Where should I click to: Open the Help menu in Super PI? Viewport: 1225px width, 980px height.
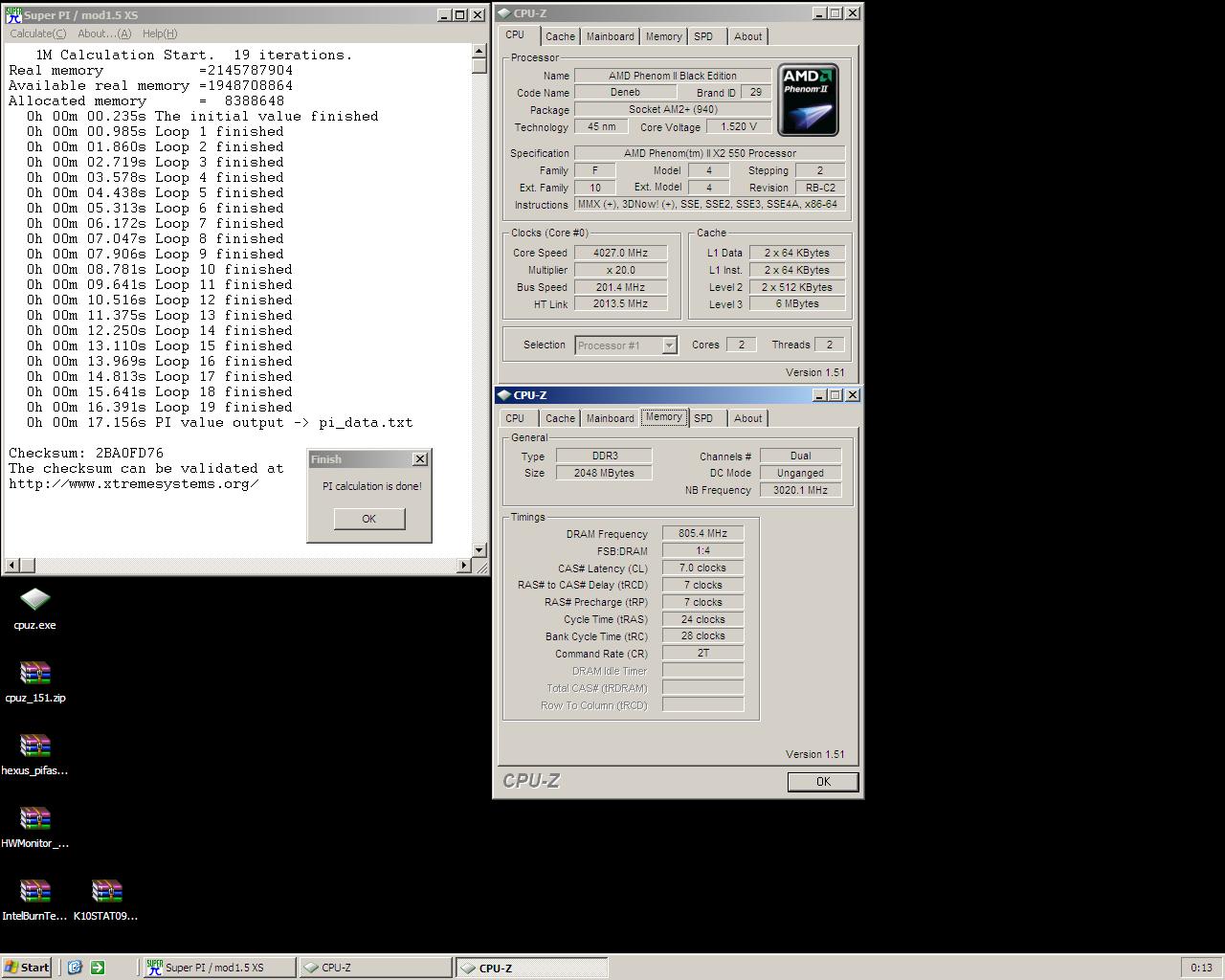pos(160,33)
